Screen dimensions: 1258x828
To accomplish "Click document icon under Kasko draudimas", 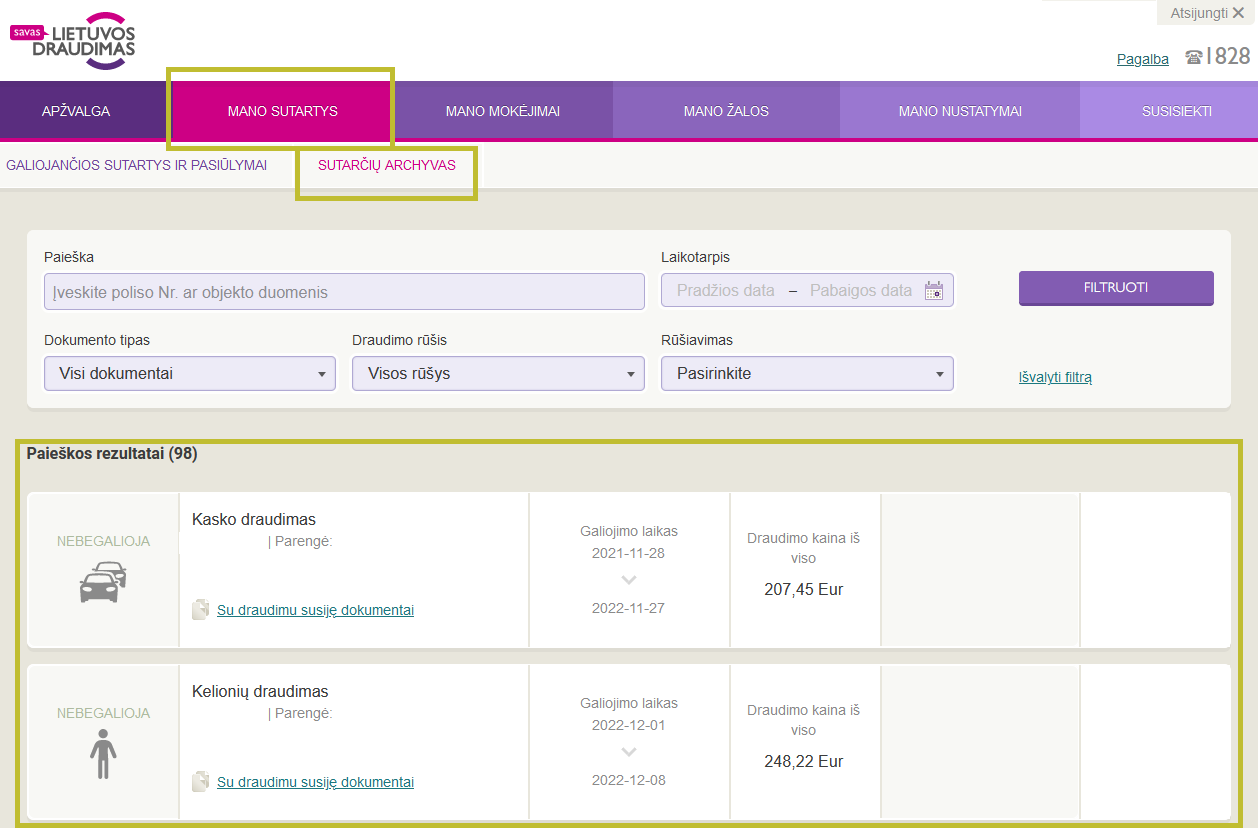I will 201,610.
